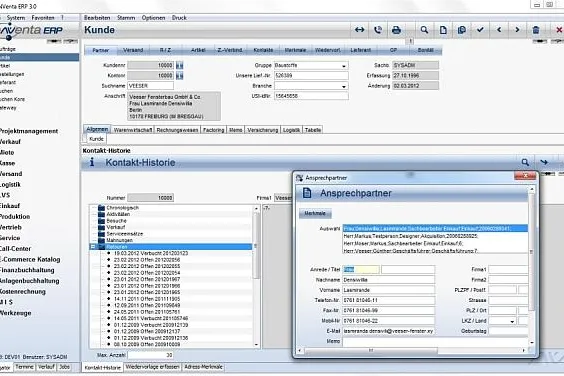Click the Mahnungen folder icon
The image size is (564, 376).
[101, 240]
